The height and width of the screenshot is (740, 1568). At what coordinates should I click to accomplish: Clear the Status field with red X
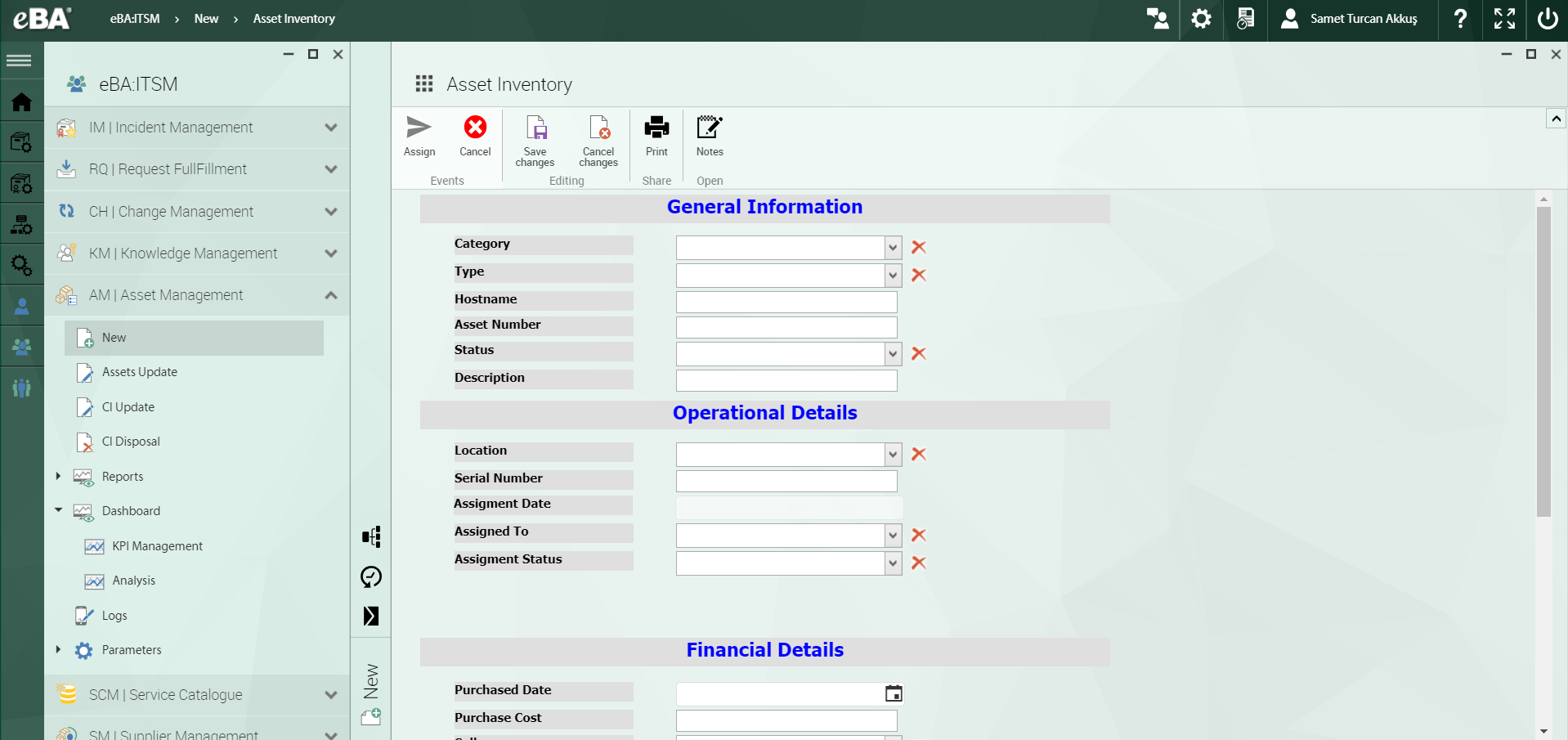point(919,353)
